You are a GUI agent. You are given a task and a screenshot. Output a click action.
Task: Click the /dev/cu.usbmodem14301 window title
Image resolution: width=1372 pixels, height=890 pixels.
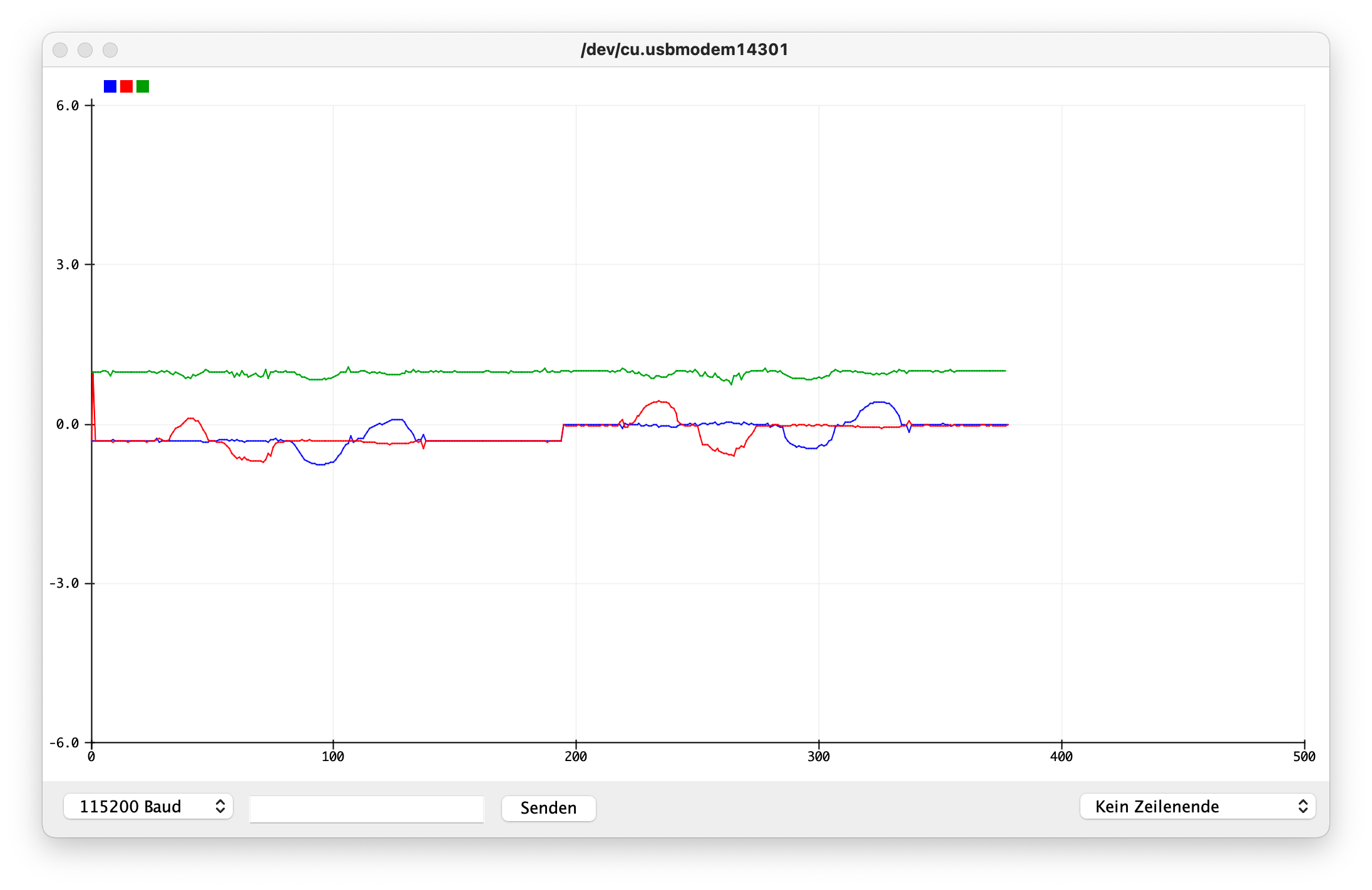point(685,49)
